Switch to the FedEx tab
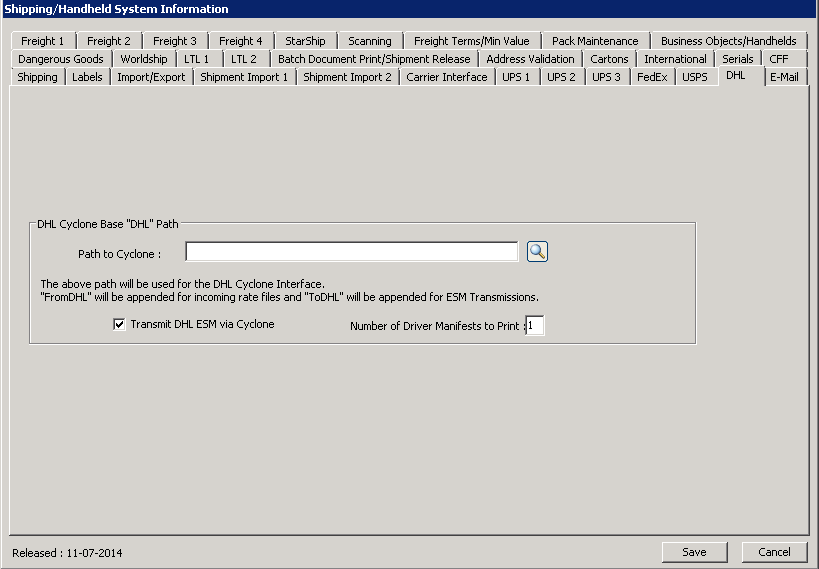The width and height of the screenshot is (819, 569). pyautogui.click(x=651, y=77)
